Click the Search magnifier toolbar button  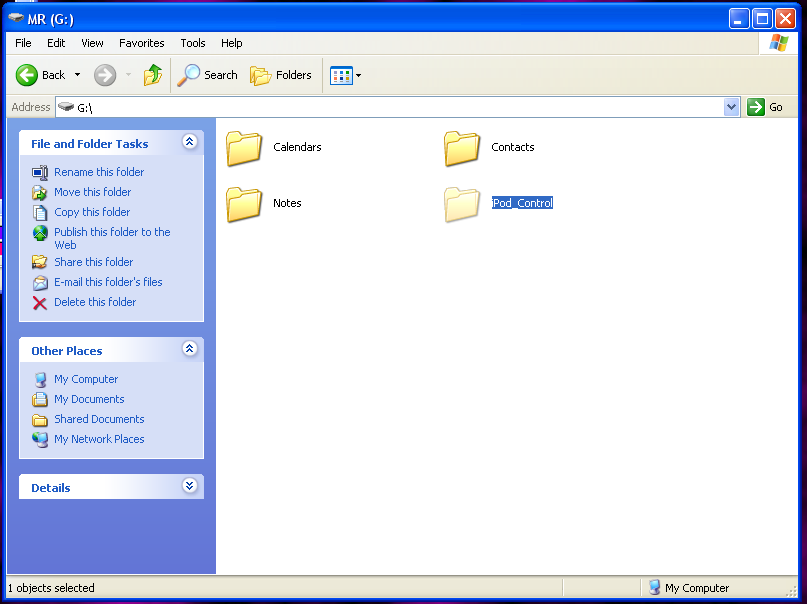pos(208,75)
